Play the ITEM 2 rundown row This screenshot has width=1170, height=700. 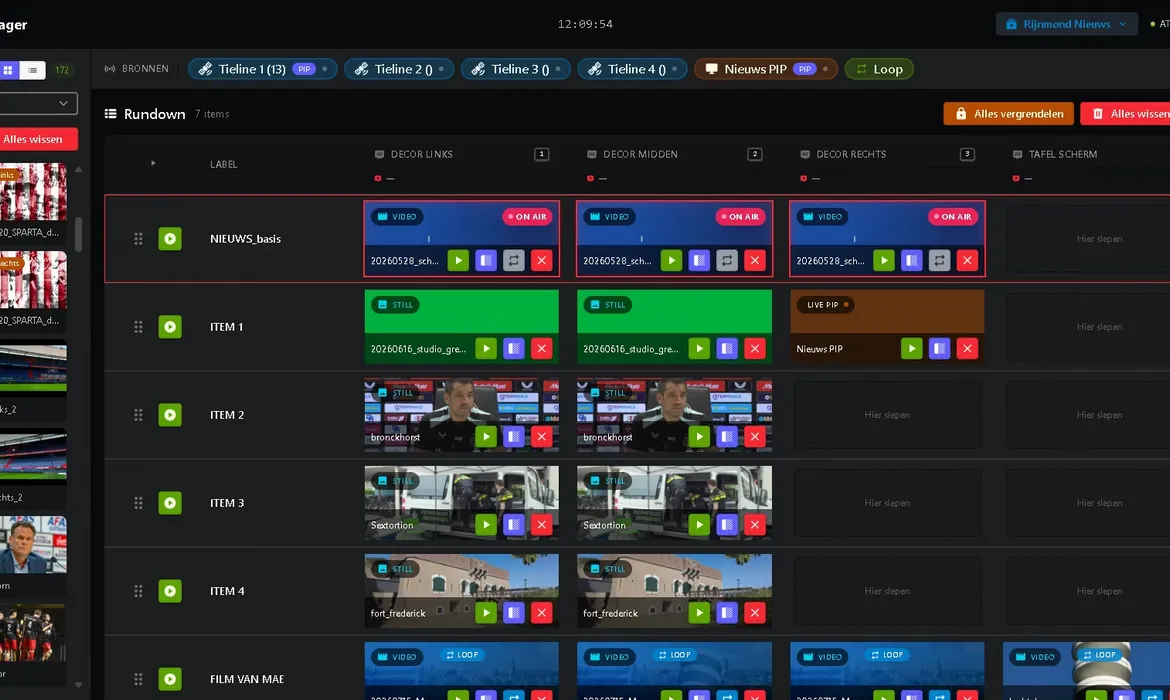click(x=170, y=415)
